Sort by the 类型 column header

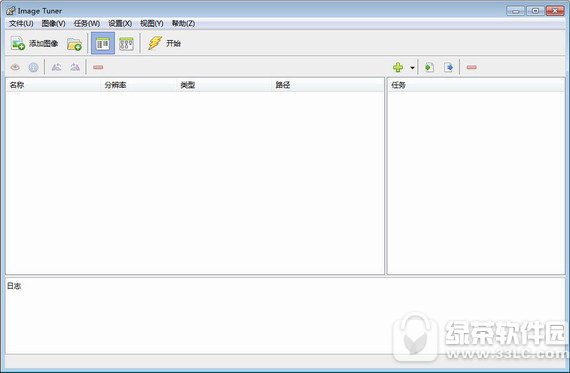click(224, 85)
